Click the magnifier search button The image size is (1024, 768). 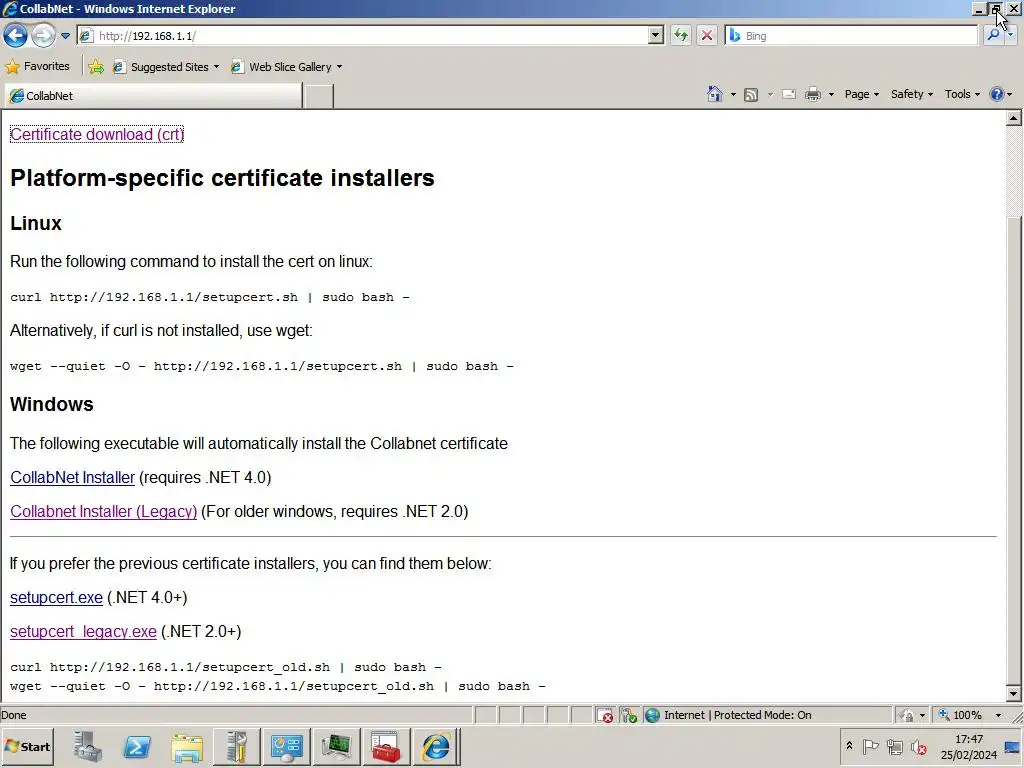993,36
